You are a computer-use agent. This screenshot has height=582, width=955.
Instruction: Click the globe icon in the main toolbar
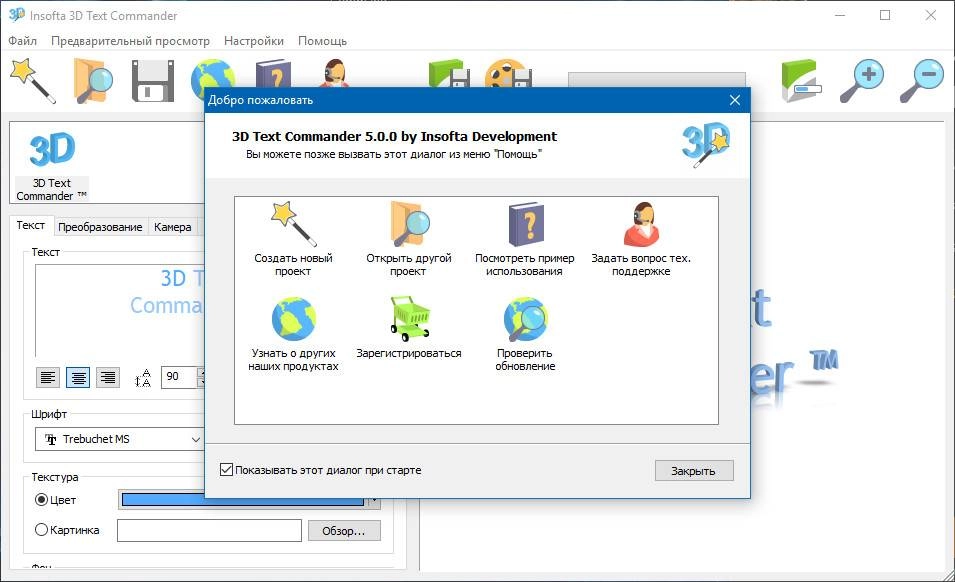213,73
